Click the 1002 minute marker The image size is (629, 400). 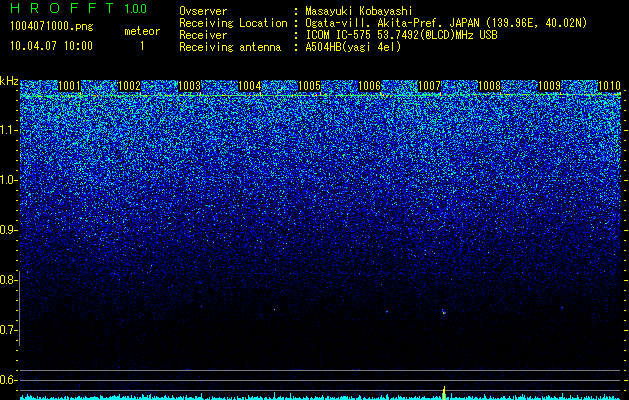[x=130, y=85]
